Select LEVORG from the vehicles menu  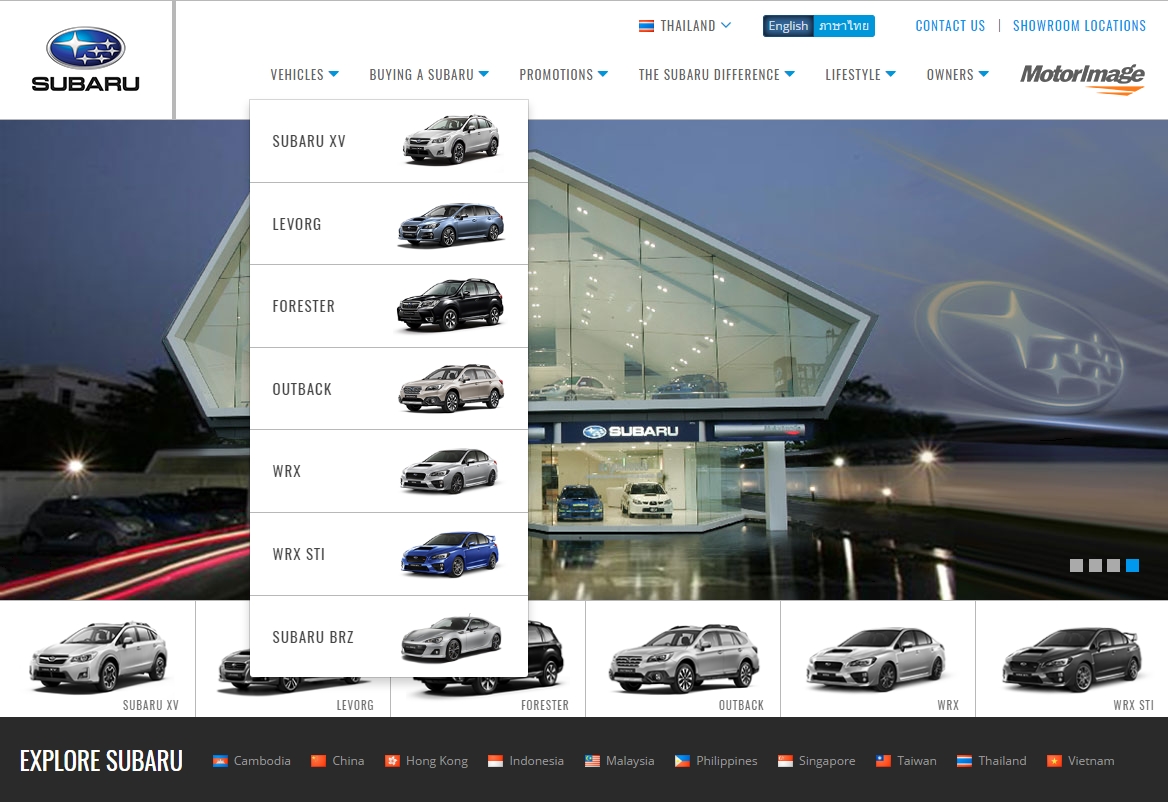point(389,224)
